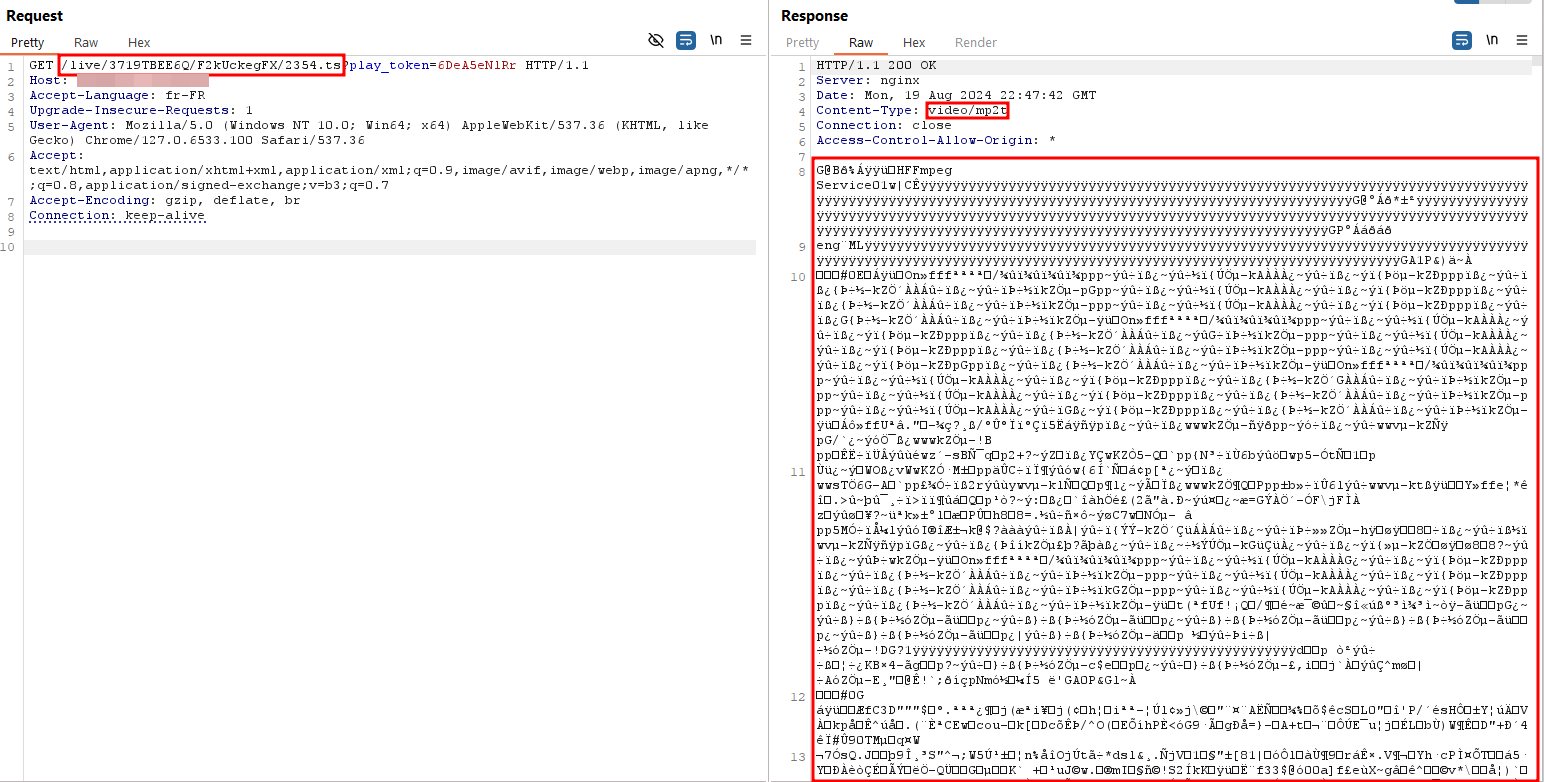Screen dimensions: 1544x782
Task: Select the Response Pretty tab
Action: point(802,43)
